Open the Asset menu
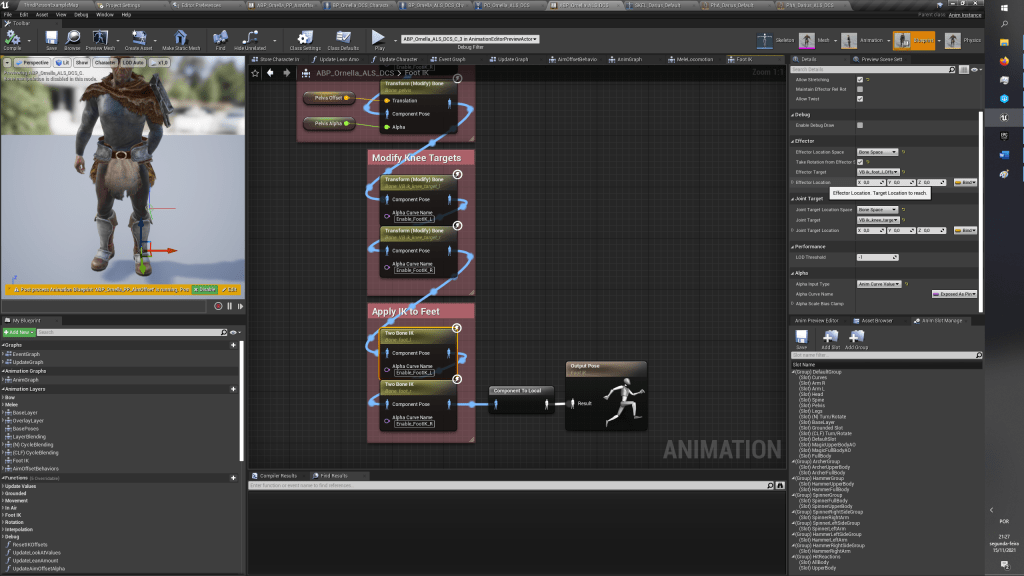This screenshot has width=1024, height=576. (42, 15)
